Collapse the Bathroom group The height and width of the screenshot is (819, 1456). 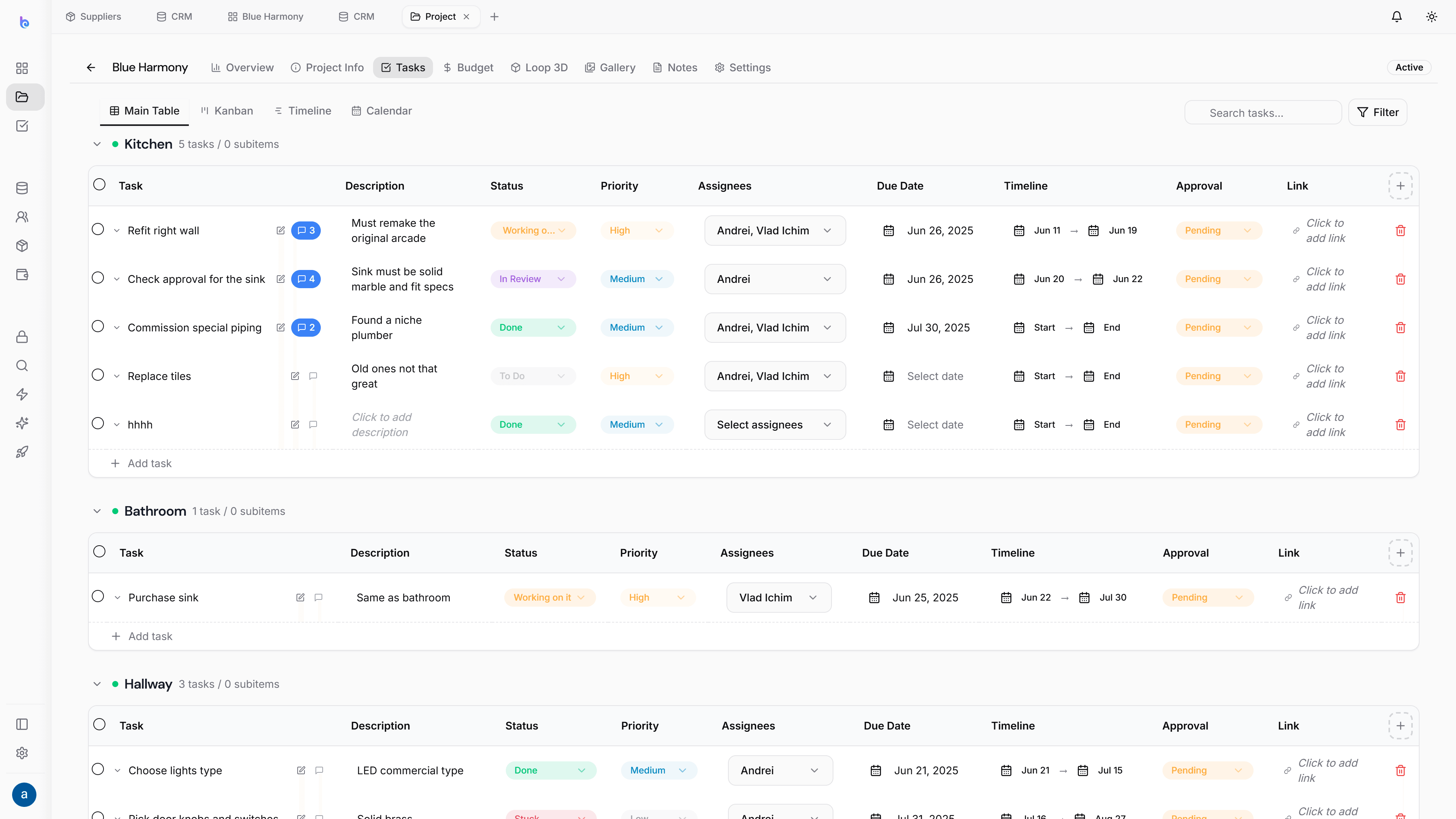pos(97,511)
